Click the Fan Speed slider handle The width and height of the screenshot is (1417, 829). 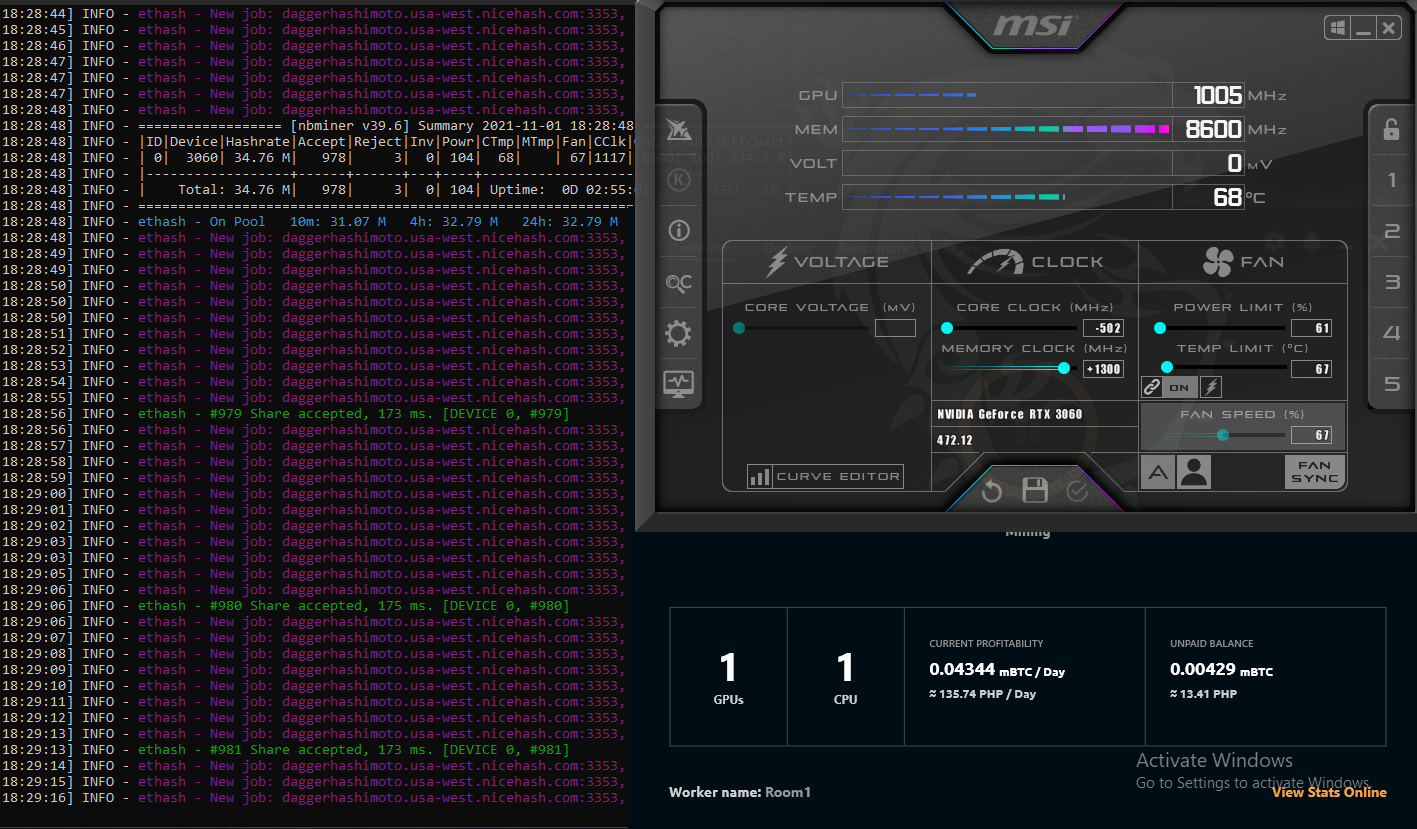coord(1223,435)
